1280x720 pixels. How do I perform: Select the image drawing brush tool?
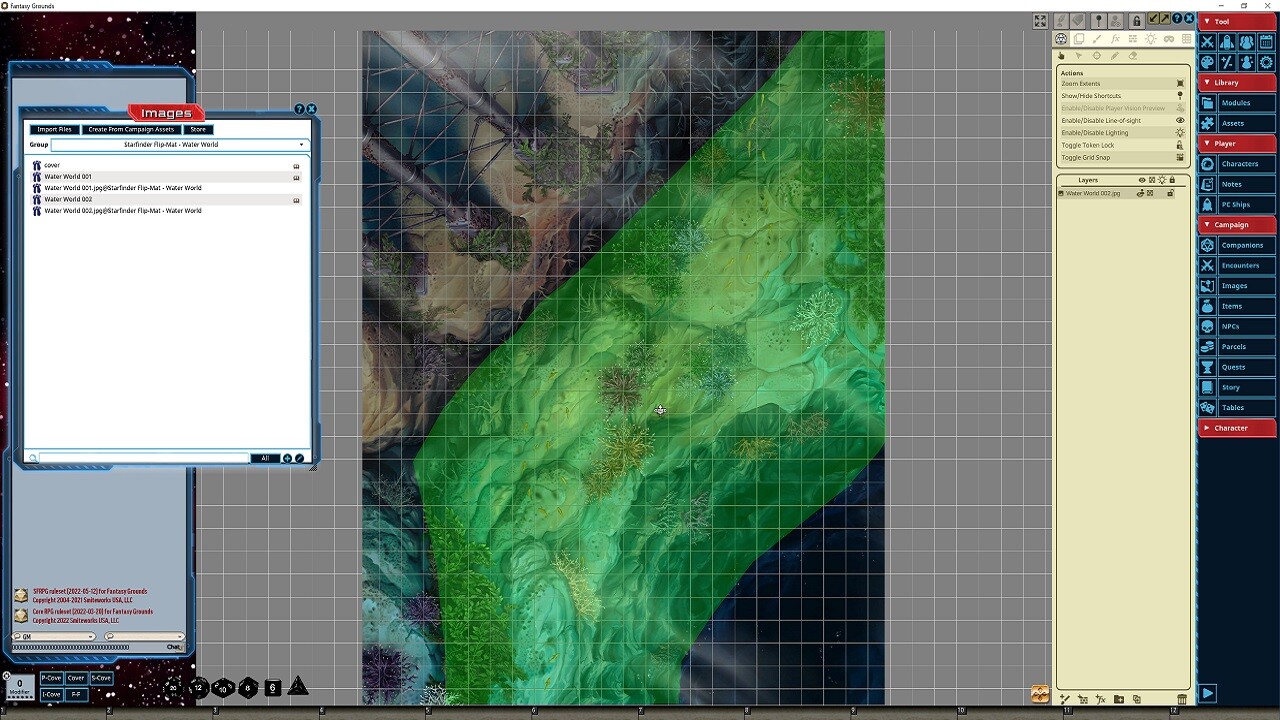[x=1096, y=38]
